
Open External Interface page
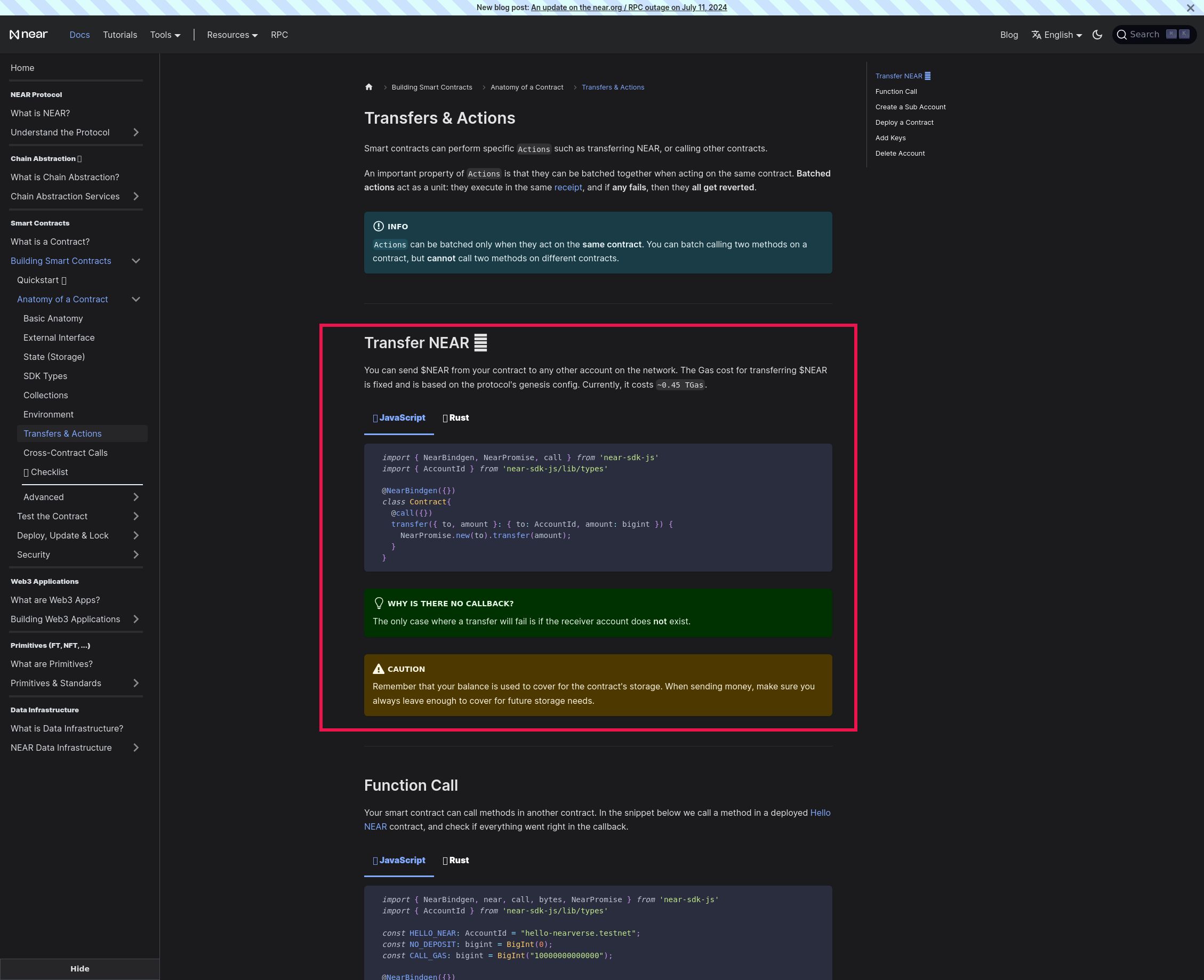click(59, 338)
